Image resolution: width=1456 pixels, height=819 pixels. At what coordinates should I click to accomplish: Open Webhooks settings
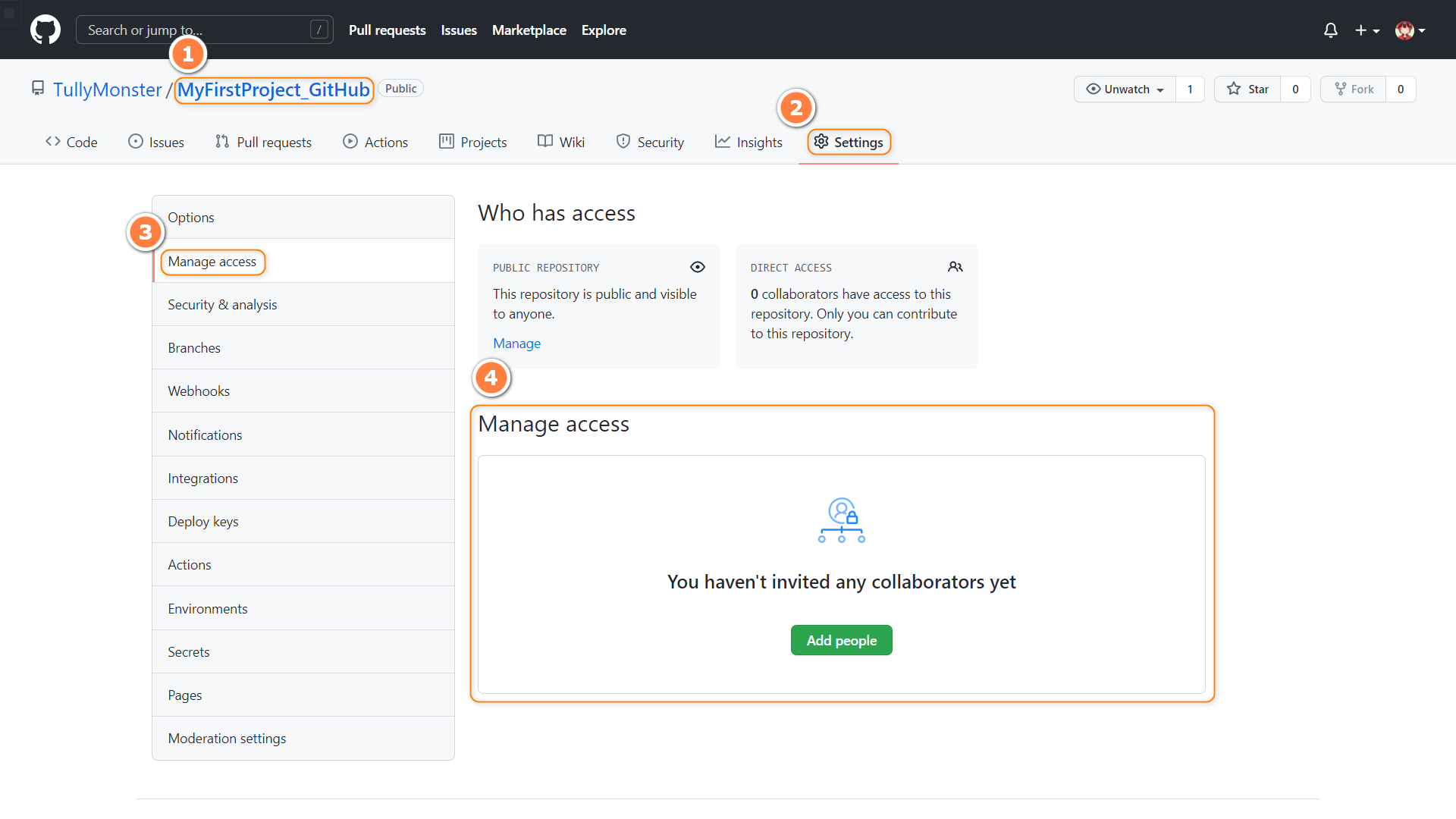click(x=303, y=391)
